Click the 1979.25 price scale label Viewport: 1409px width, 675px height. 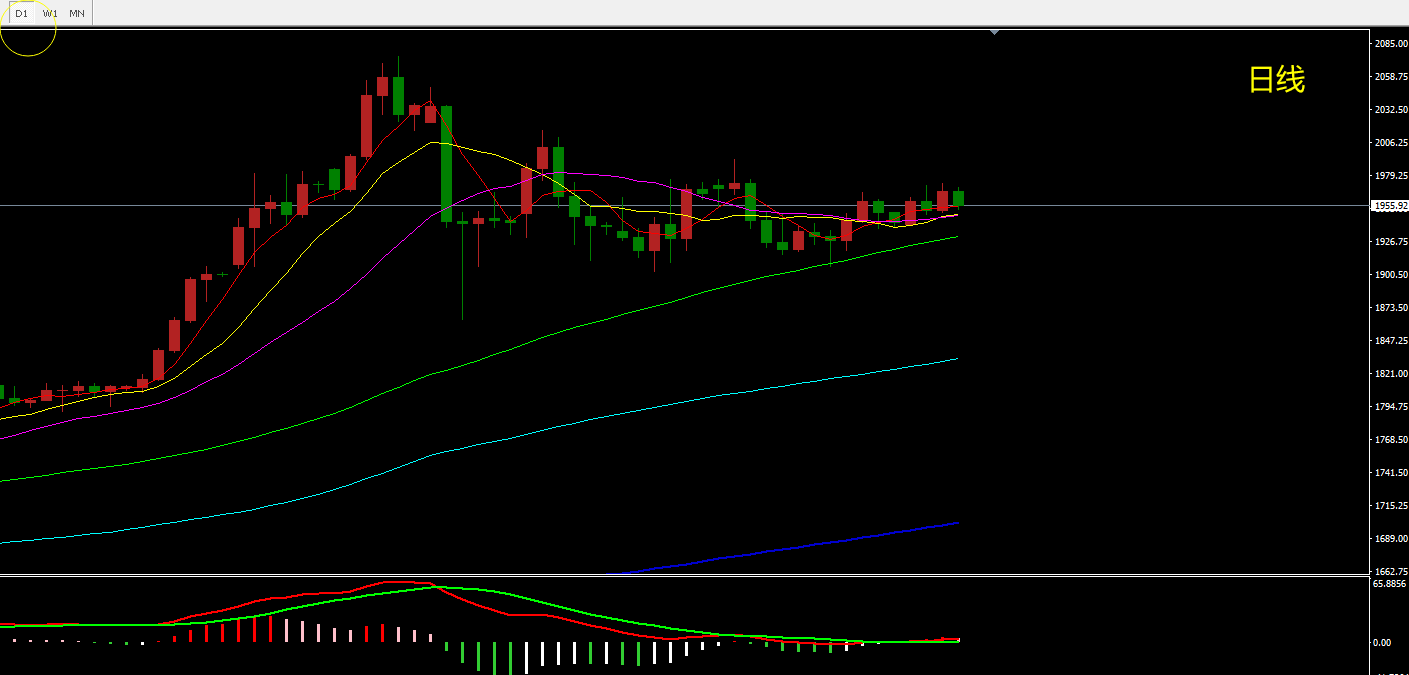(1391, 176)
